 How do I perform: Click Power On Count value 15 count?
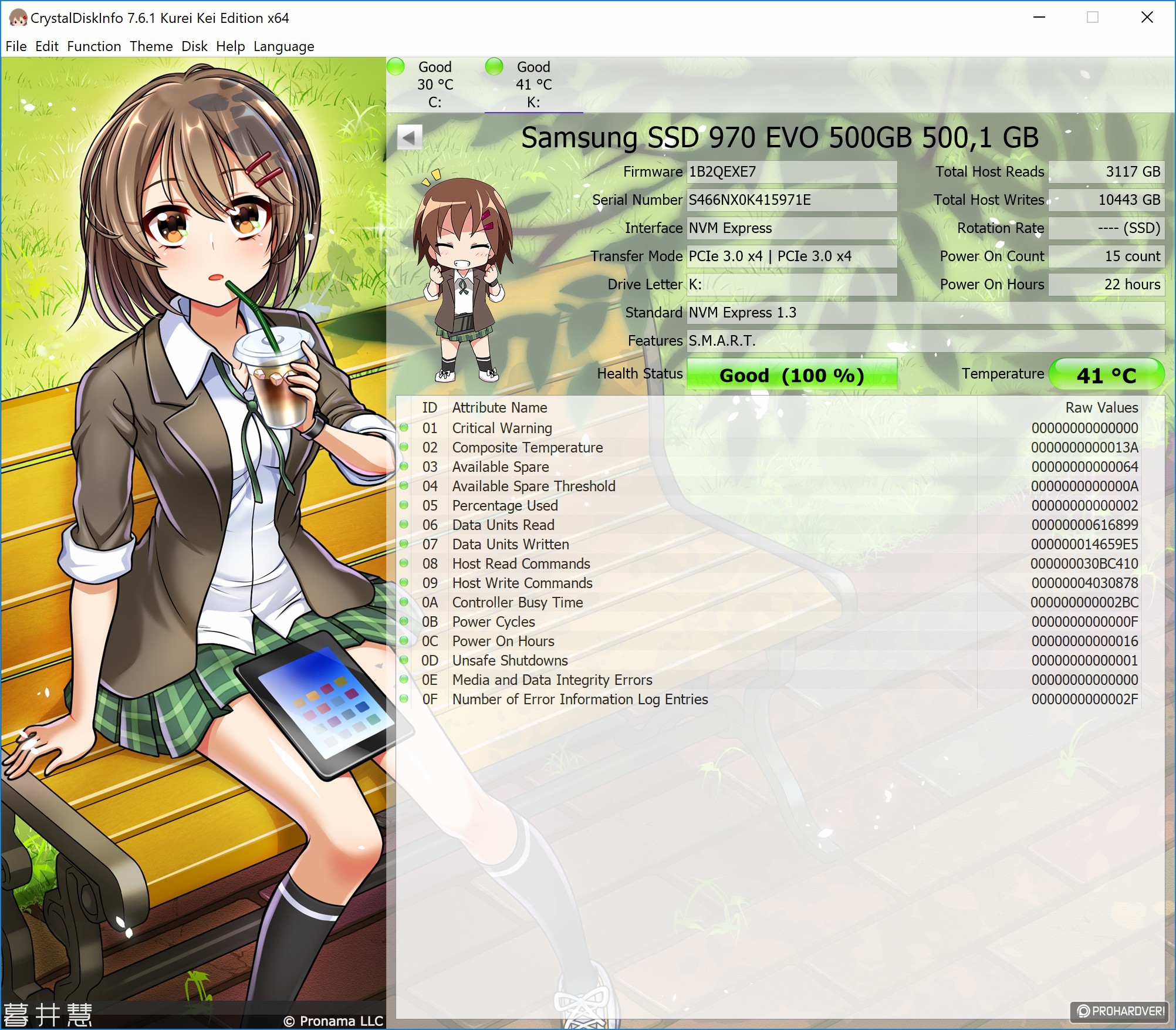[1107, 256]
